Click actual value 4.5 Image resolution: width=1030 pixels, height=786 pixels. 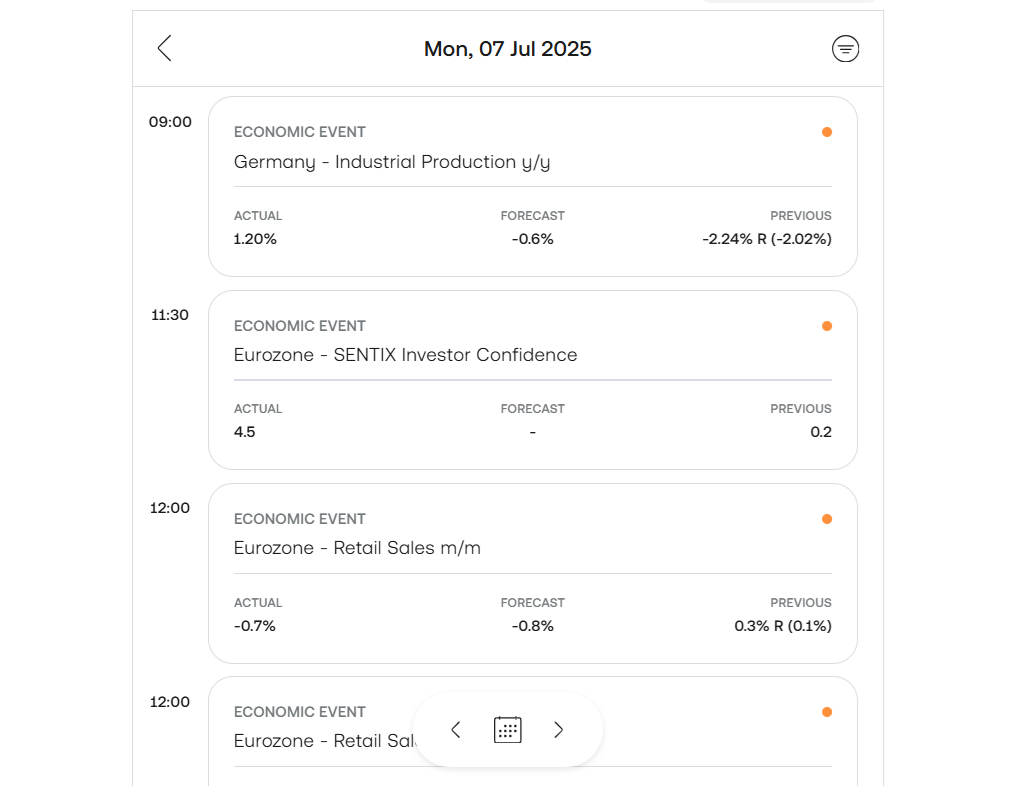pos(244,432)
